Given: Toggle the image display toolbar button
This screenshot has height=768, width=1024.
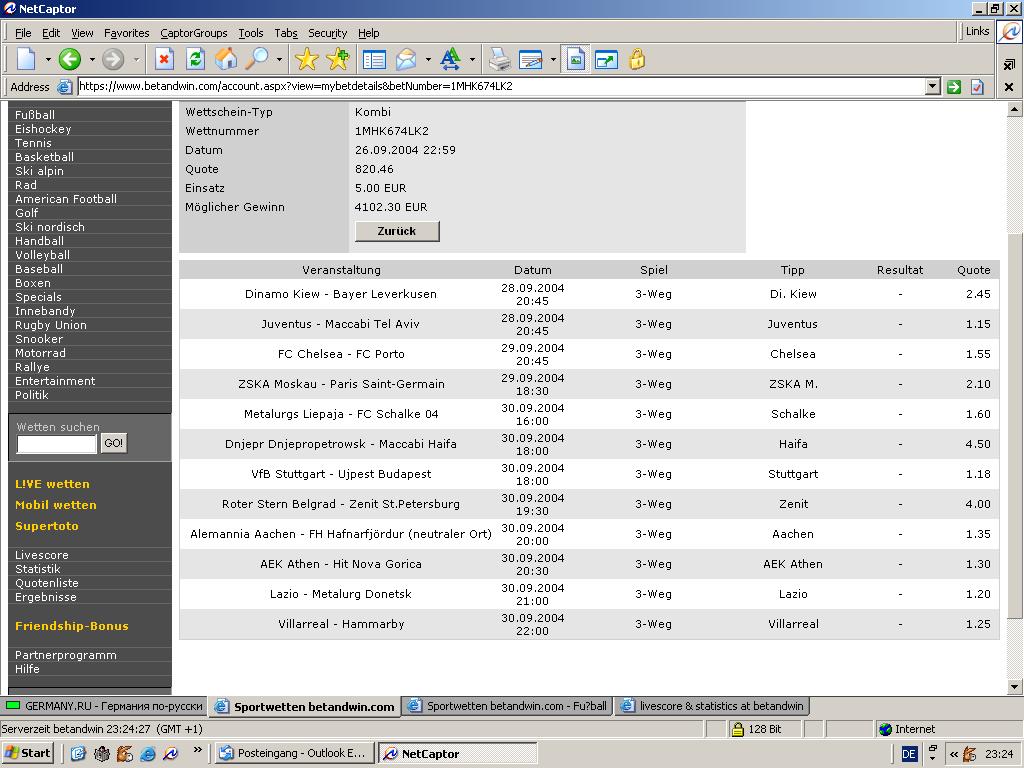Looking at the screenshot, I should (575, 60).
